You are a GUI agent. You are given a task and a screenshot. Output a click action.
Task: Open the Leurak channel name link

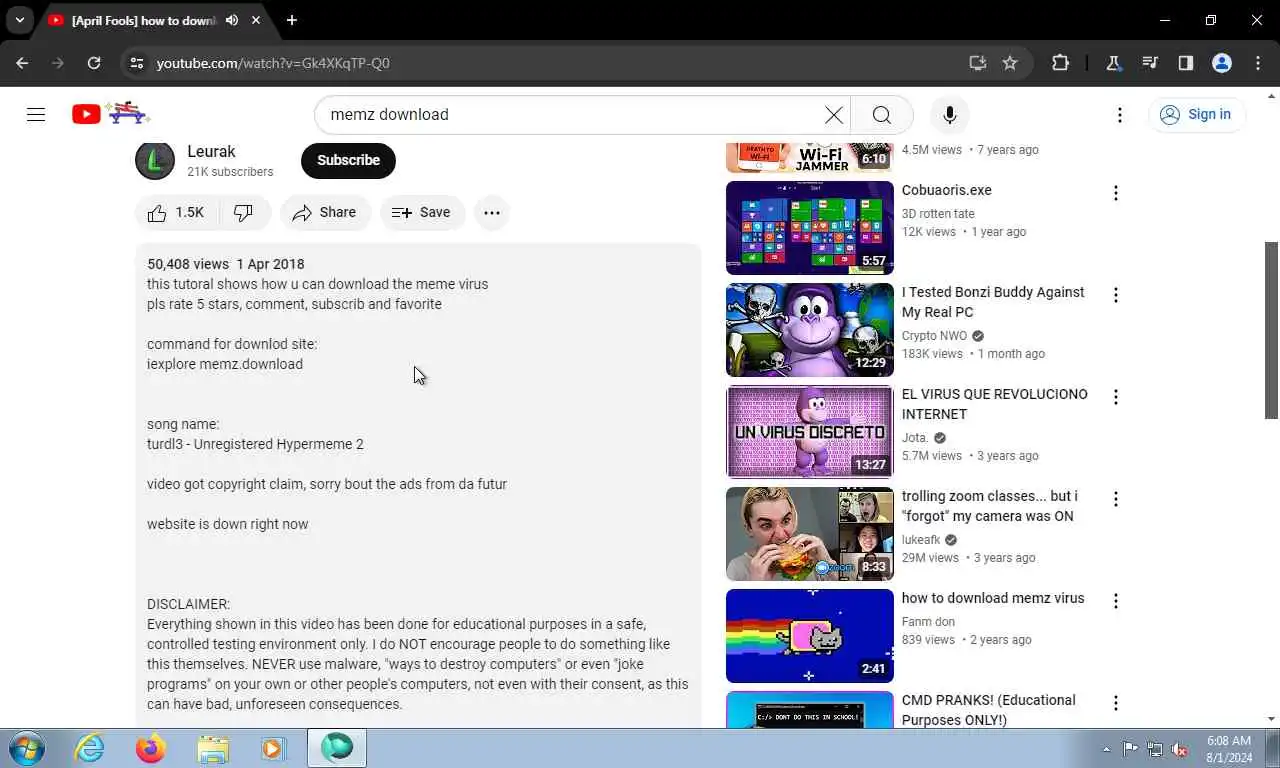coord(211,151)
